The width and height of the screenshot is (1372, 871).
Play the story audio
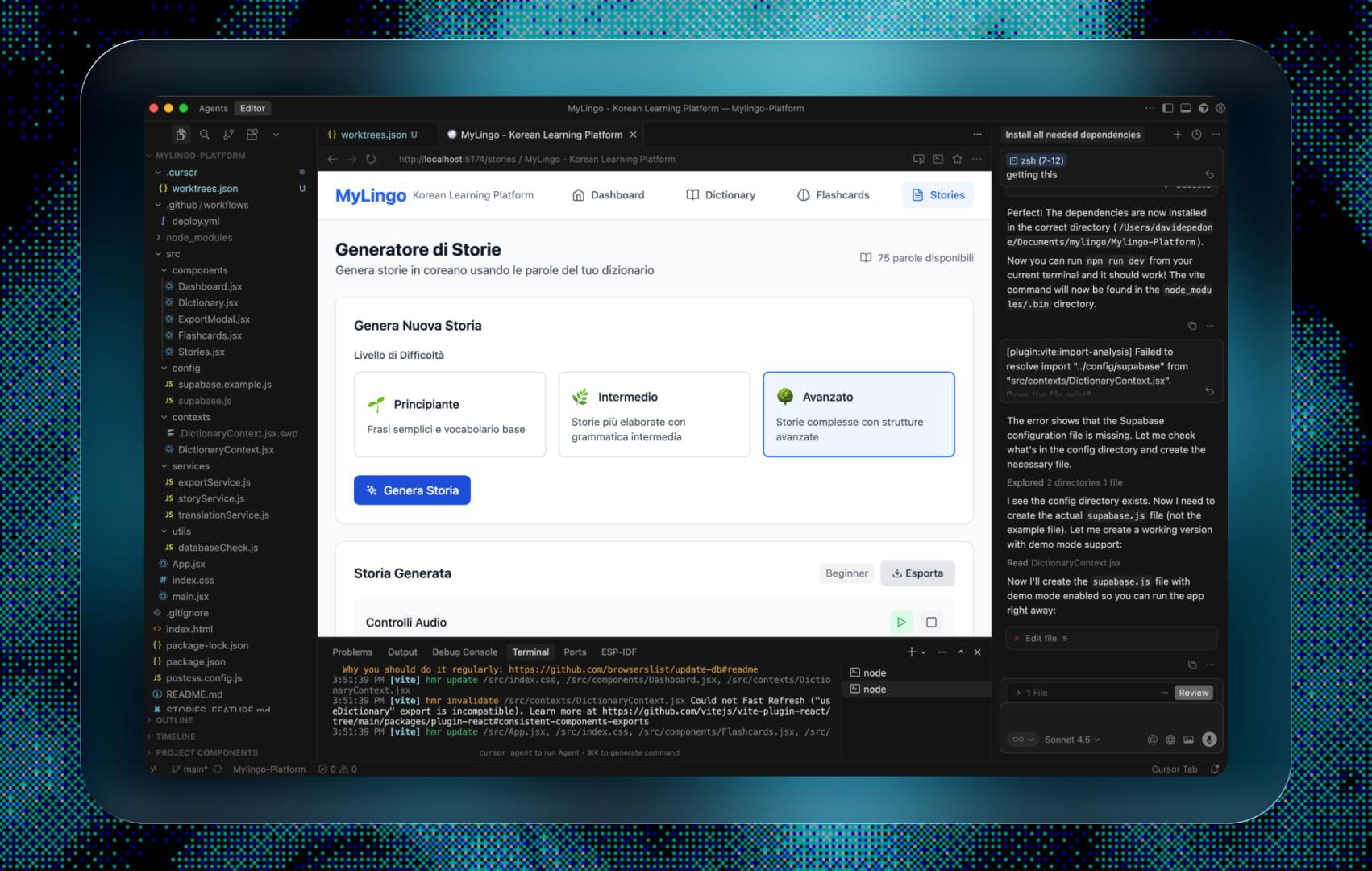tap(900, 622)
